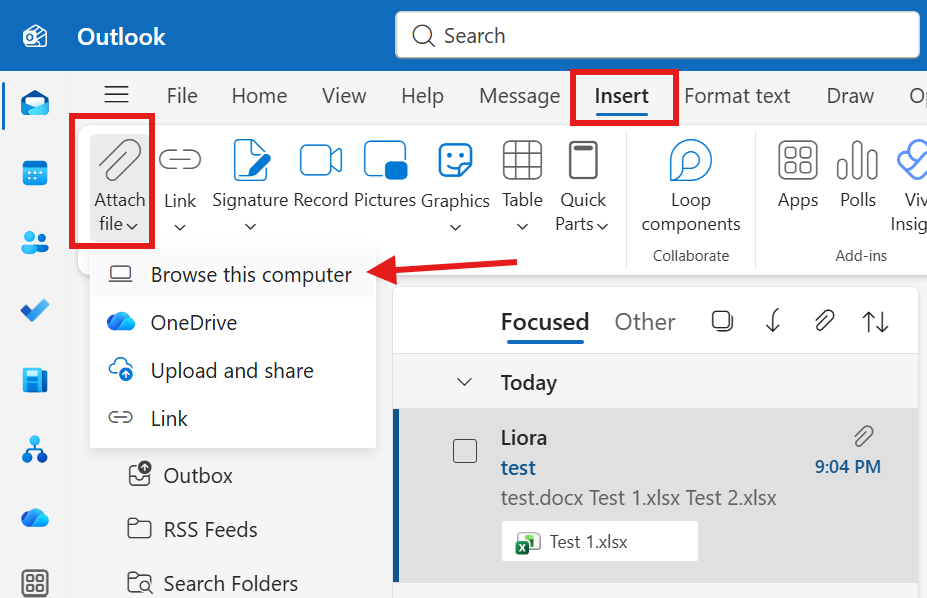Choose Upload and share option
Screen dimensions: 927x598
(233, 370)
